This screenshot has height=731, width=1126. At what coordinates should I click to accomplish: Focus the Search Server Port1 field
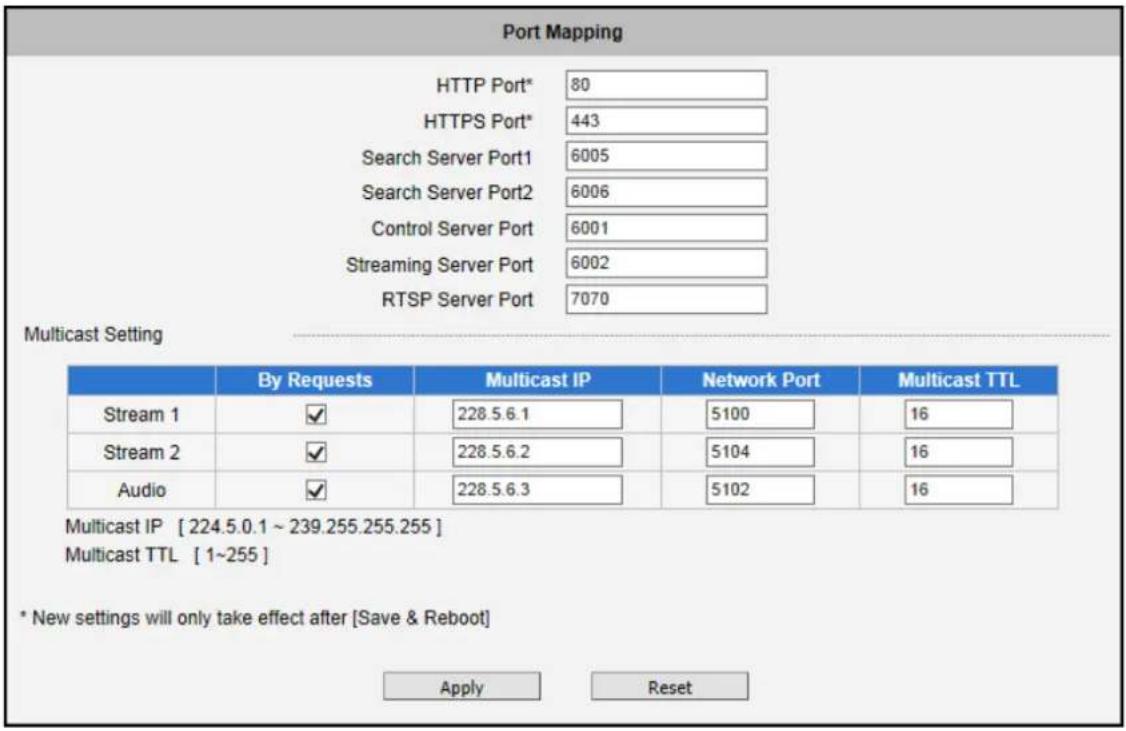(x=666, y=156)
